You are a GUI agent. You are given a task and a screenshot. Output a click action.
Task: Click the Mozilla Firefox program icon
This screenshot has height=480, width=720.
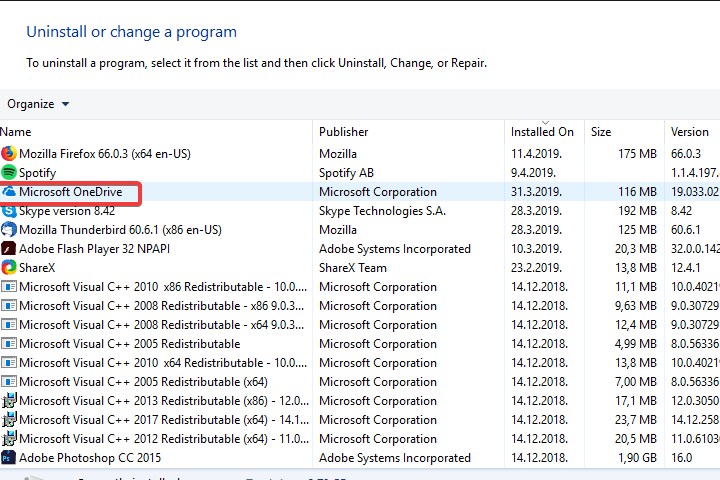(x=9, y=153)
